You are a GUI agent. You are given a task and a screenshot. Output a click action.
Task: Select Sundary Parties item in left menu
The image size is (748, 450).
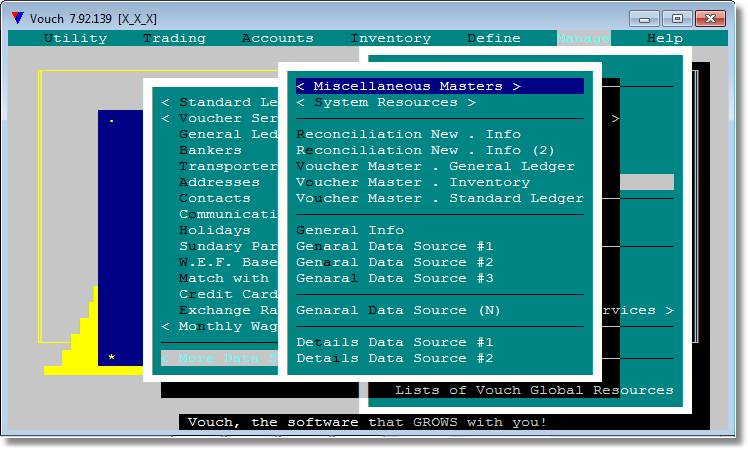coord(229,246)
